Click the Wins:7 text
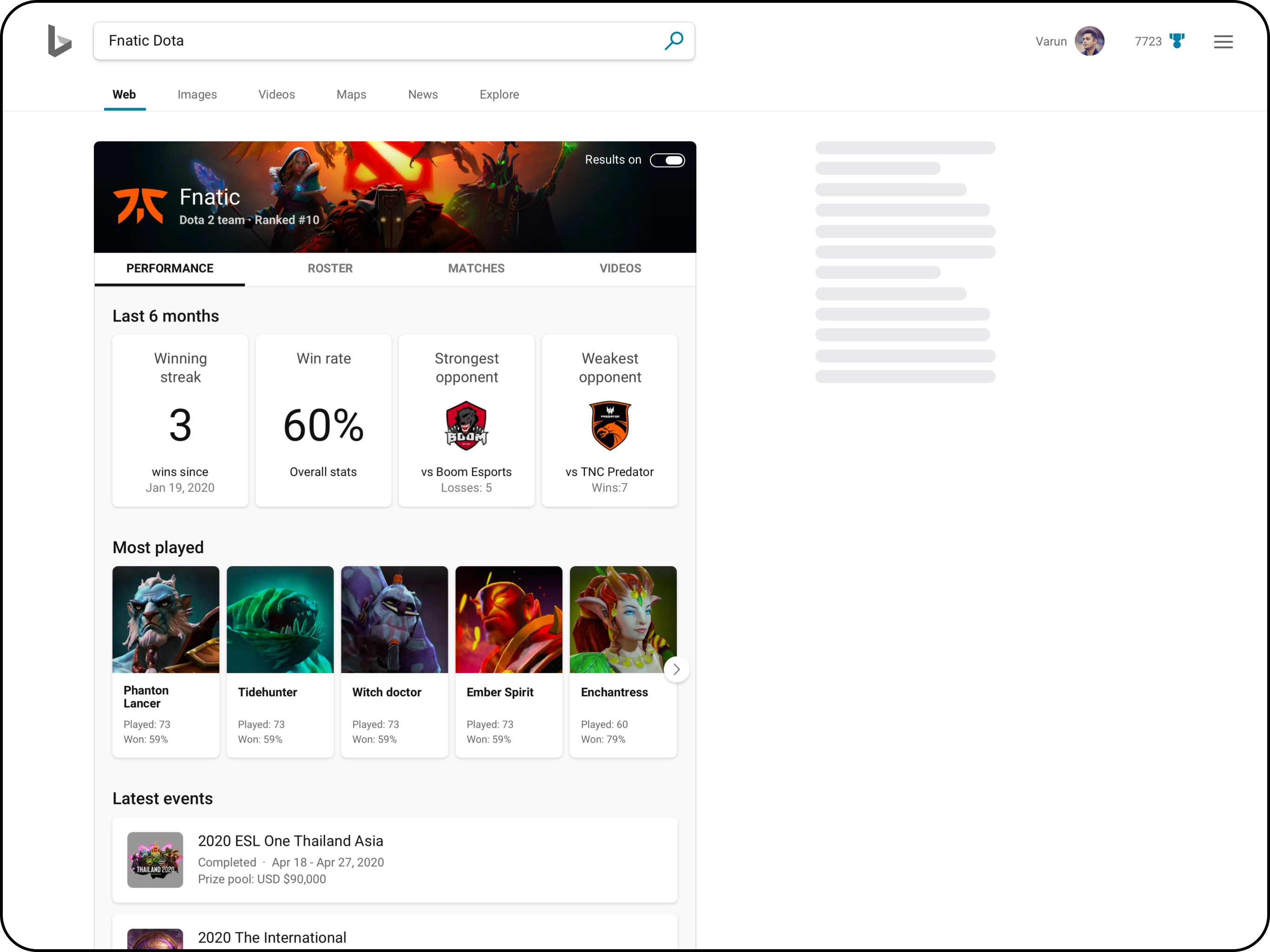 click(610, 488)
